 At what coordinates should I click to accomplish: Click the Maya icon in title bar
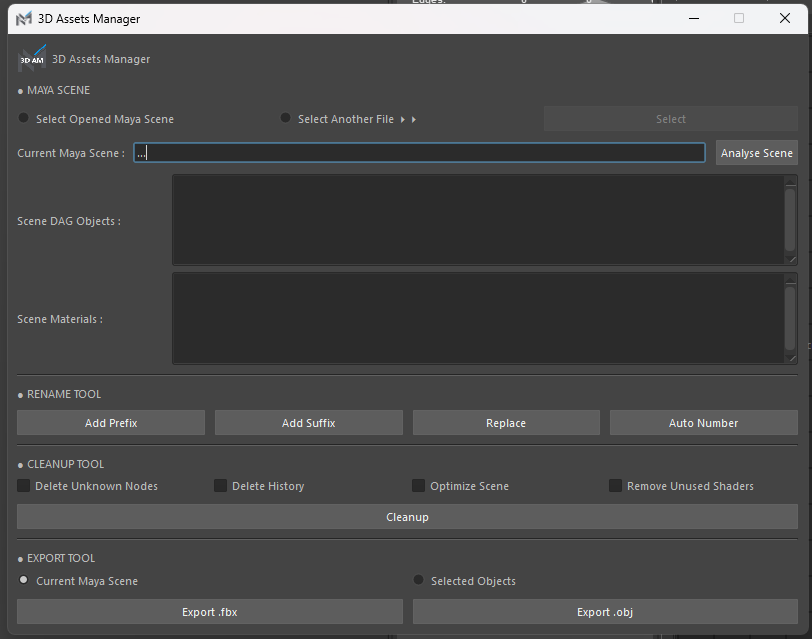[x=24, y=19]
